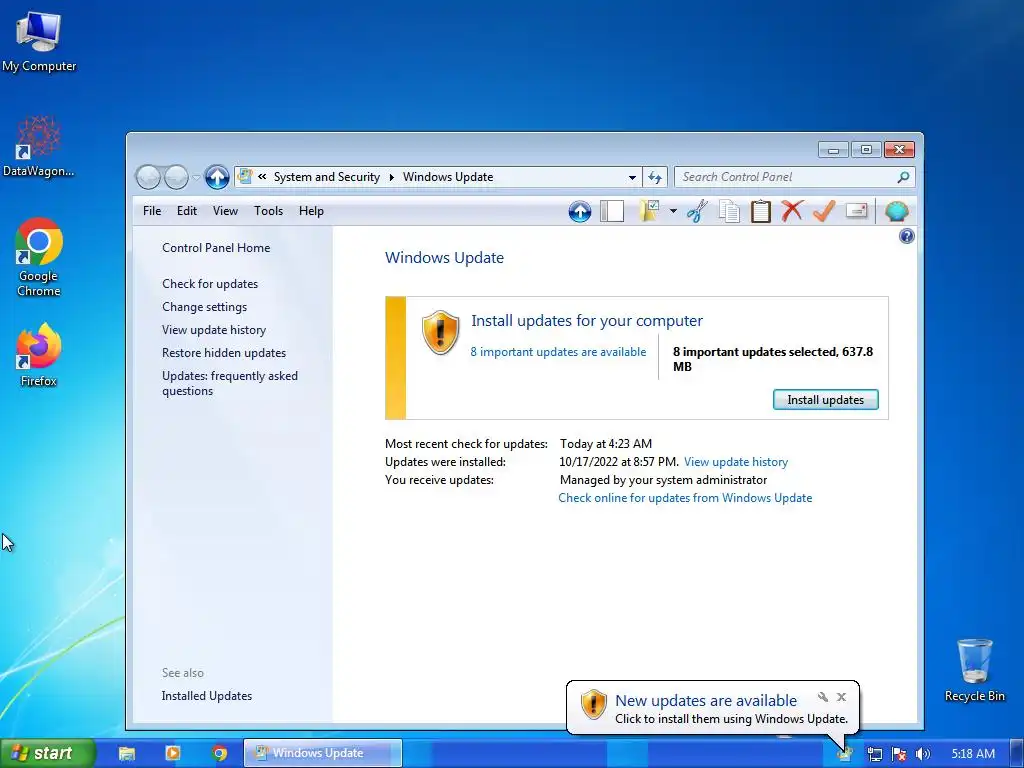Viewport: 1024px width, 768px height.
Task: Click 8 important updates are available link
Action: pos(558,352)
